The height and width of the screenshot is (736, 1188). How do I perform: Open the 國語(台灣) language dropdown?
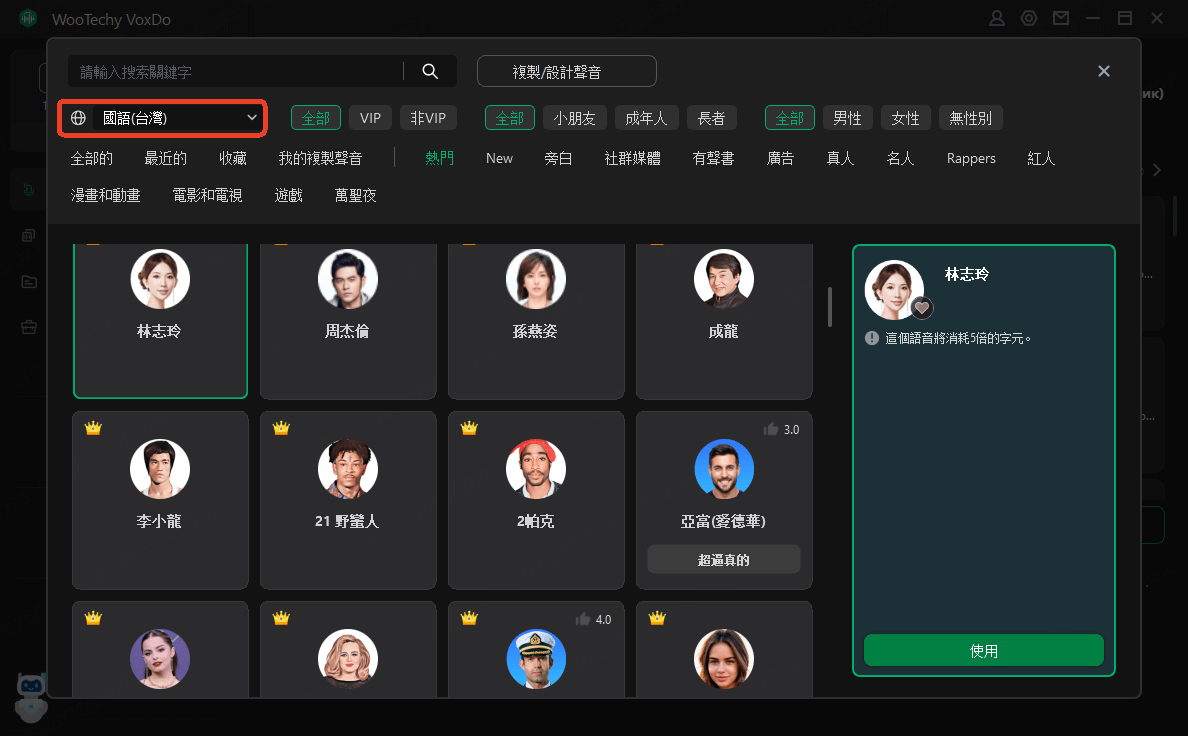(x=162, y=118)
